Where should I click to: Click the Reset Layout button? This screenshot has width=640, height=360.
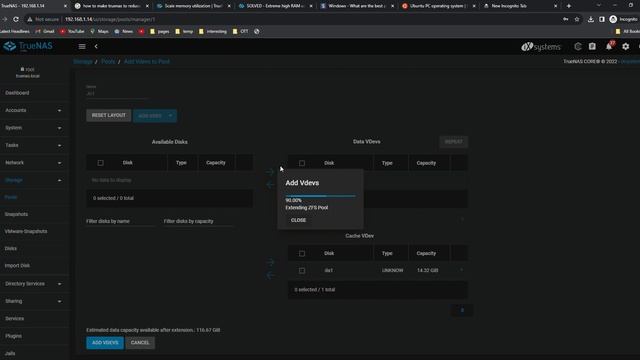click(109, 116)
